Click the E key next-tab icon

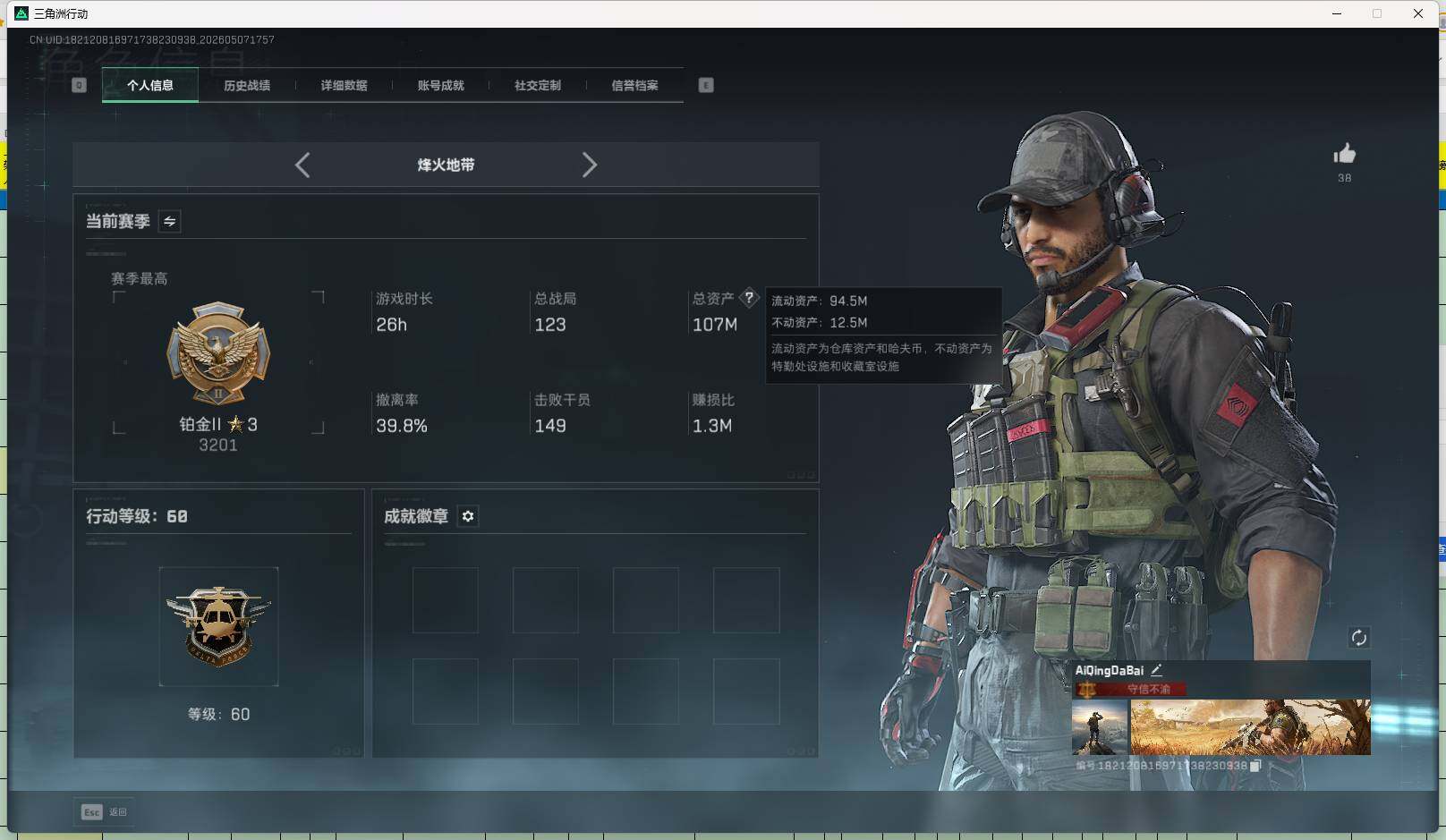click(x=706, y=85)
